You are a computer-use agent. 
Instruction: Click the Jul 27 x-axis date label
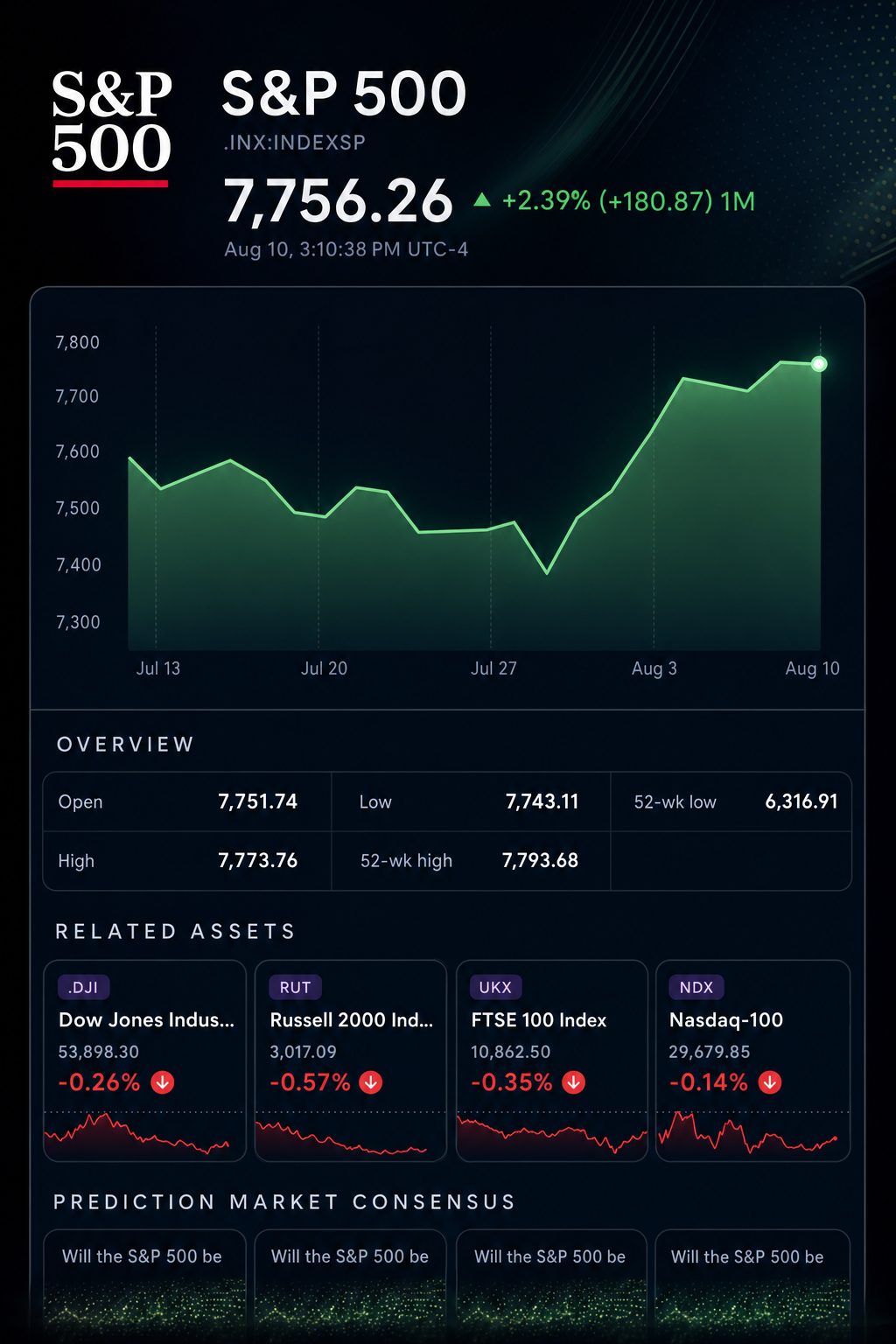coord(493,668)
